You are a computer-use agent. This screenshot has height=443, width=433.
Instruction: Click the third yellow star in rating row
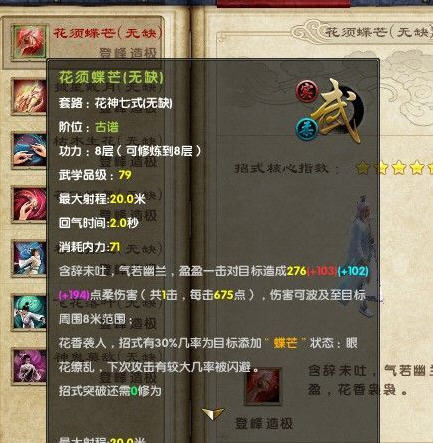pyautogui.click(x=399, y=168)
